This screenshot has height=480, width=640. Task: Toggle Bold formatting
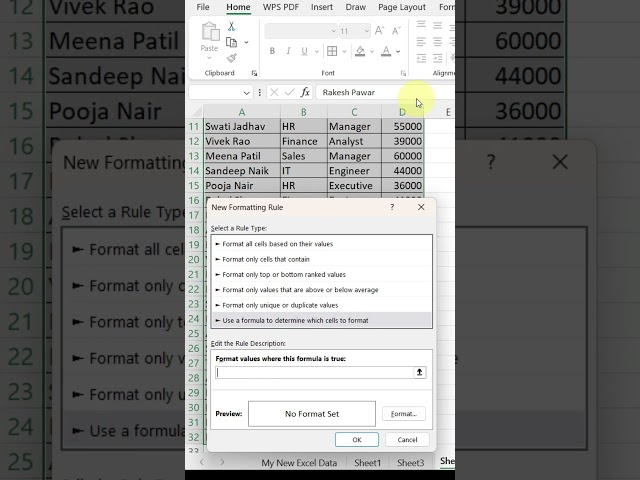(x=272, y=51)
